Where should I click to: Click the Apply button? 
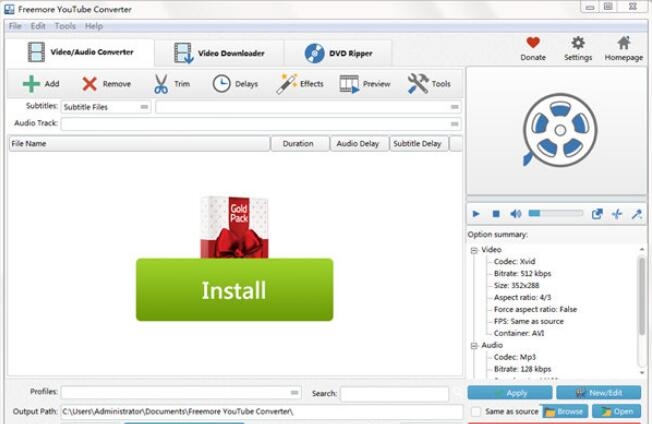pos(510,392)
